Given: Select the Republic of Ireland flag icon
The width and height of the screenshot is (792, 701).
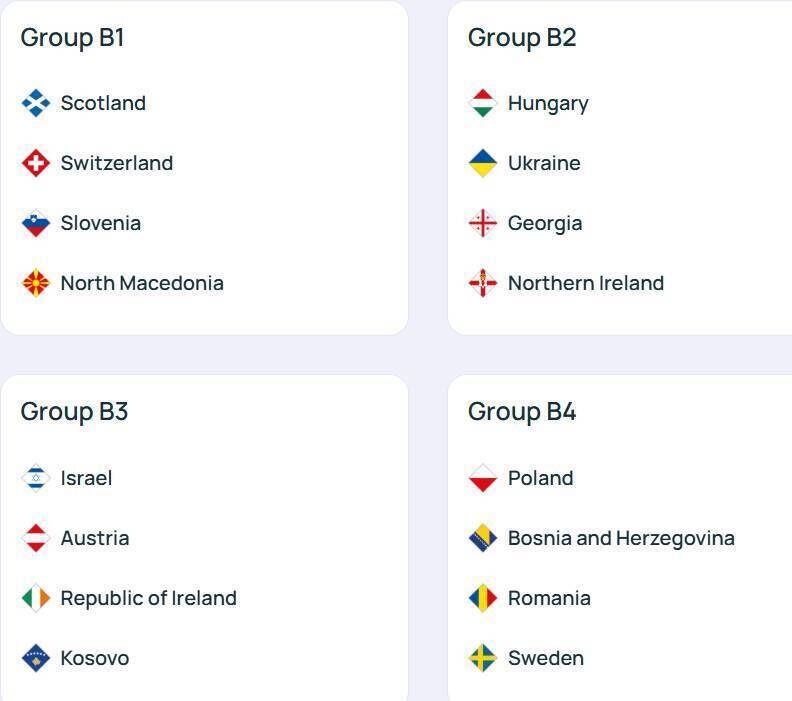Looking at the screenshot, I should 36,598.
